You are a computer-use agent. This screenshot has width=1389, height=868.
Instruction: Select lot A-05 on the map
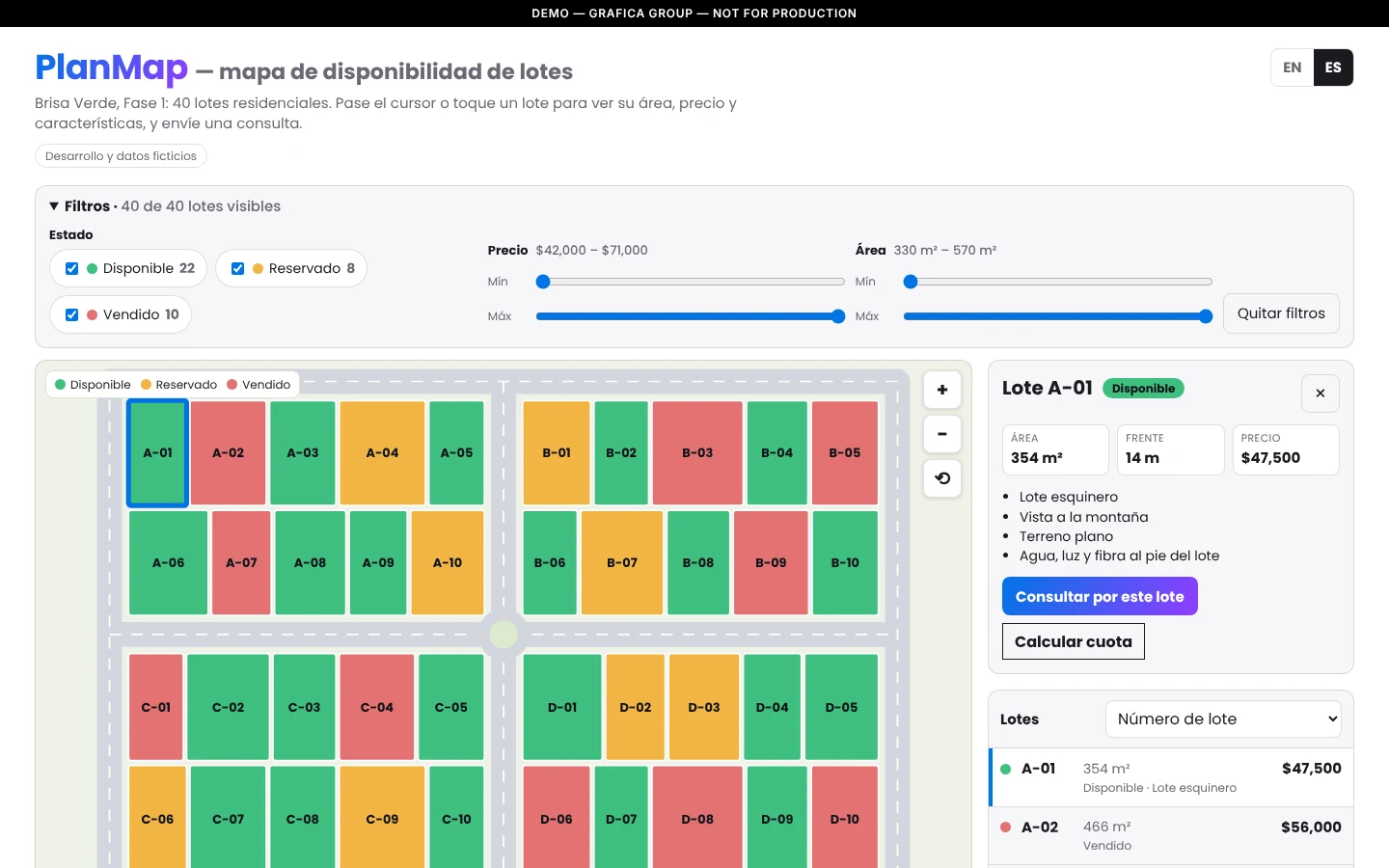[456, 453]
